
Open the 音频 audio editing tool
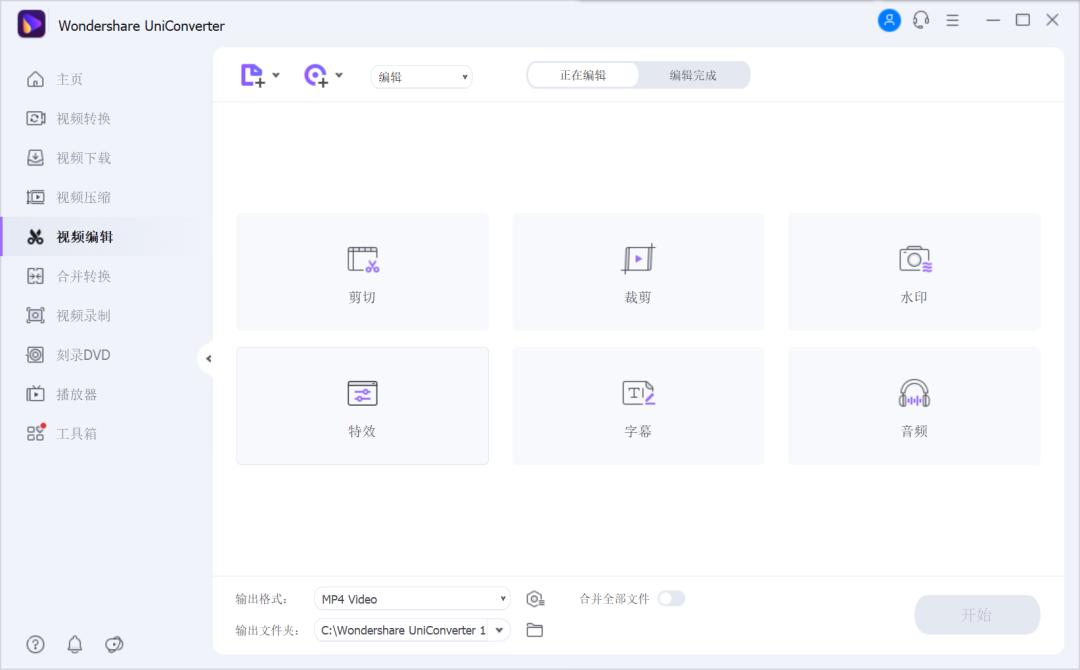[913, 405]
